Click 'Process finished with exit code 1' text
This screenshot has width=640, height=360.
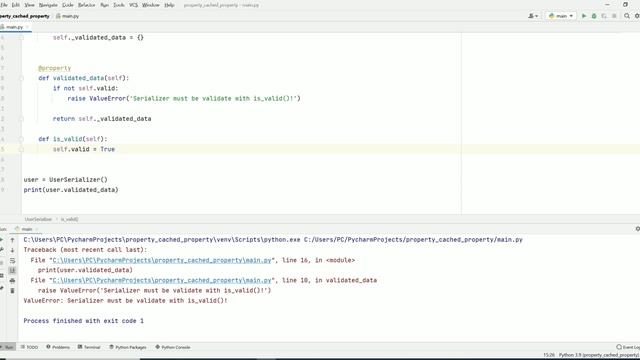click(x=84, y=321)
